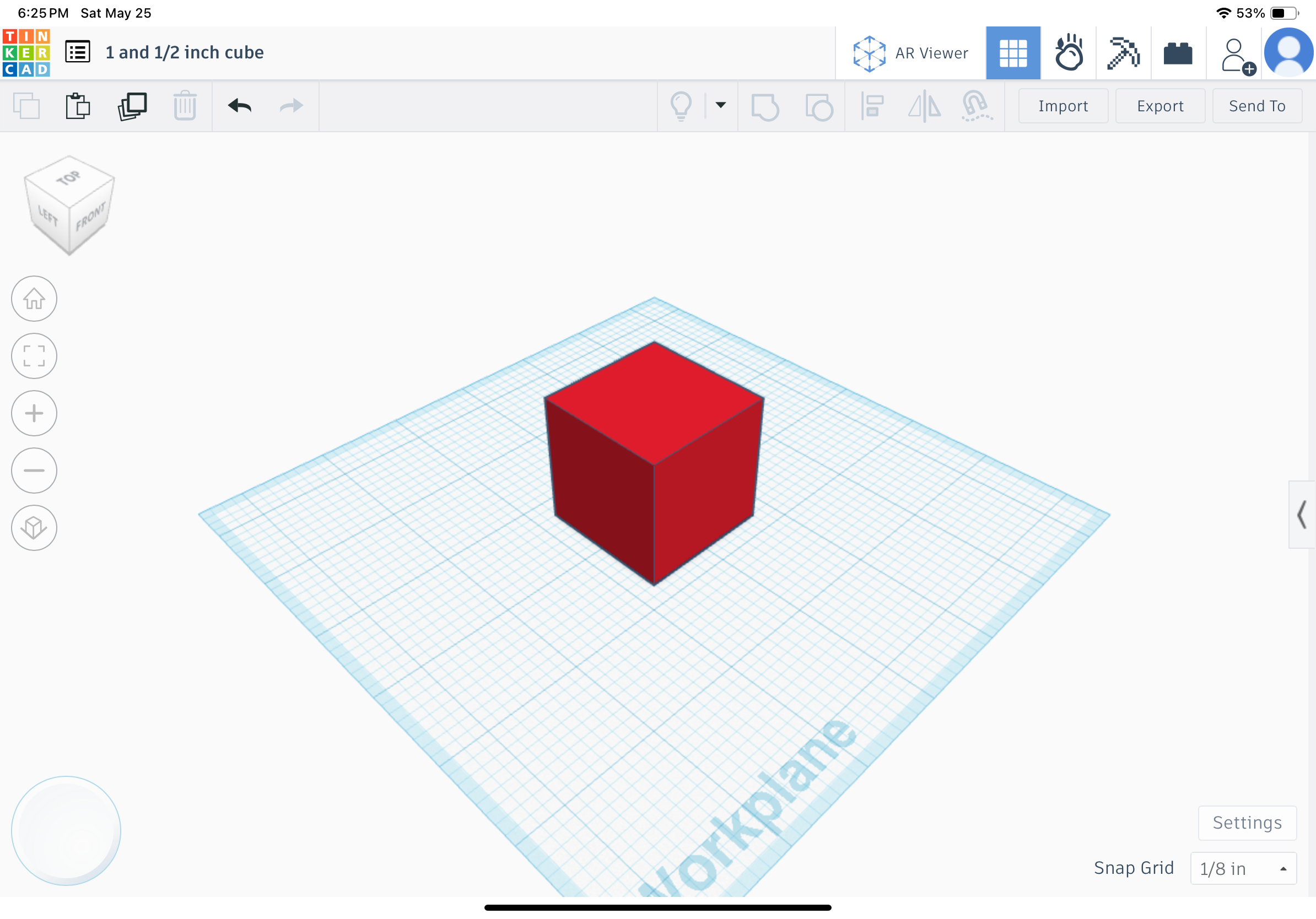
Task: Redo the last undone action
Action: point(291,106)
